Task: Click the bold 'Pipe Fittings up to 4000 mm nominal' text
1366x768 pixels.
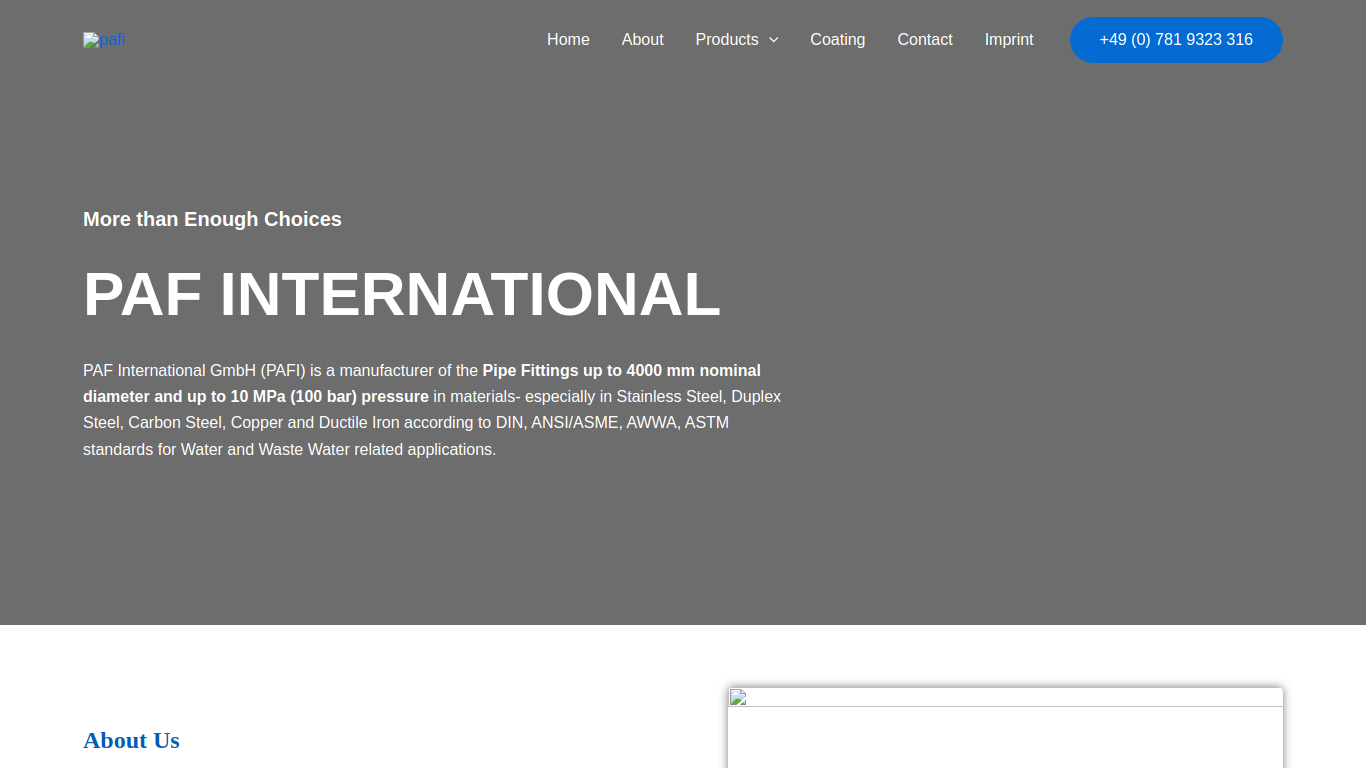Action: 622,370
